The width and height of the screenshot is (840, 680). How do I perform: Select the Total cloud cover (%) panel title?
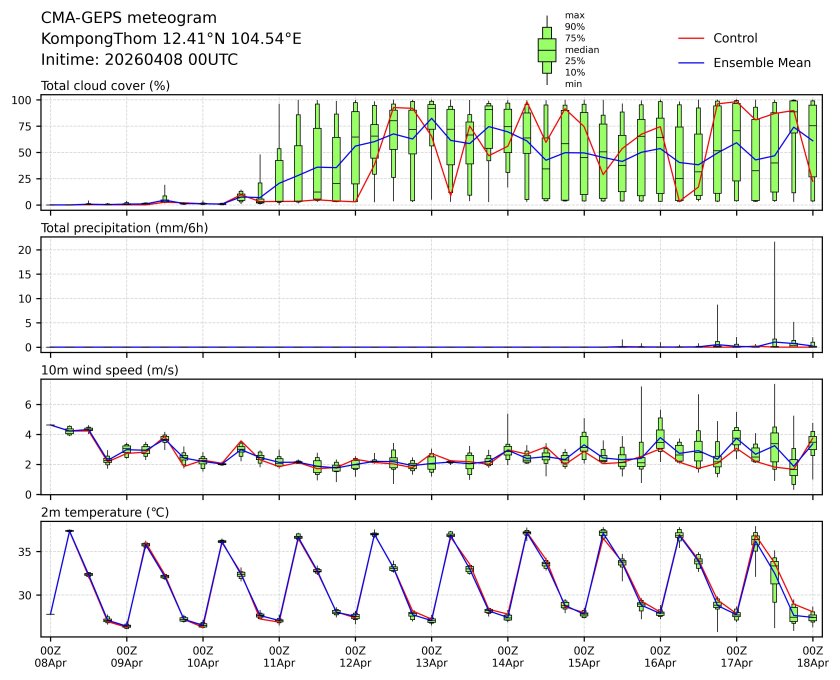pos(105,86)
